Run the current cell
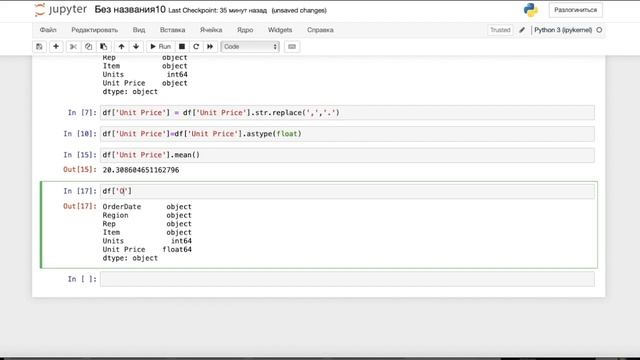 coord(160,47)
